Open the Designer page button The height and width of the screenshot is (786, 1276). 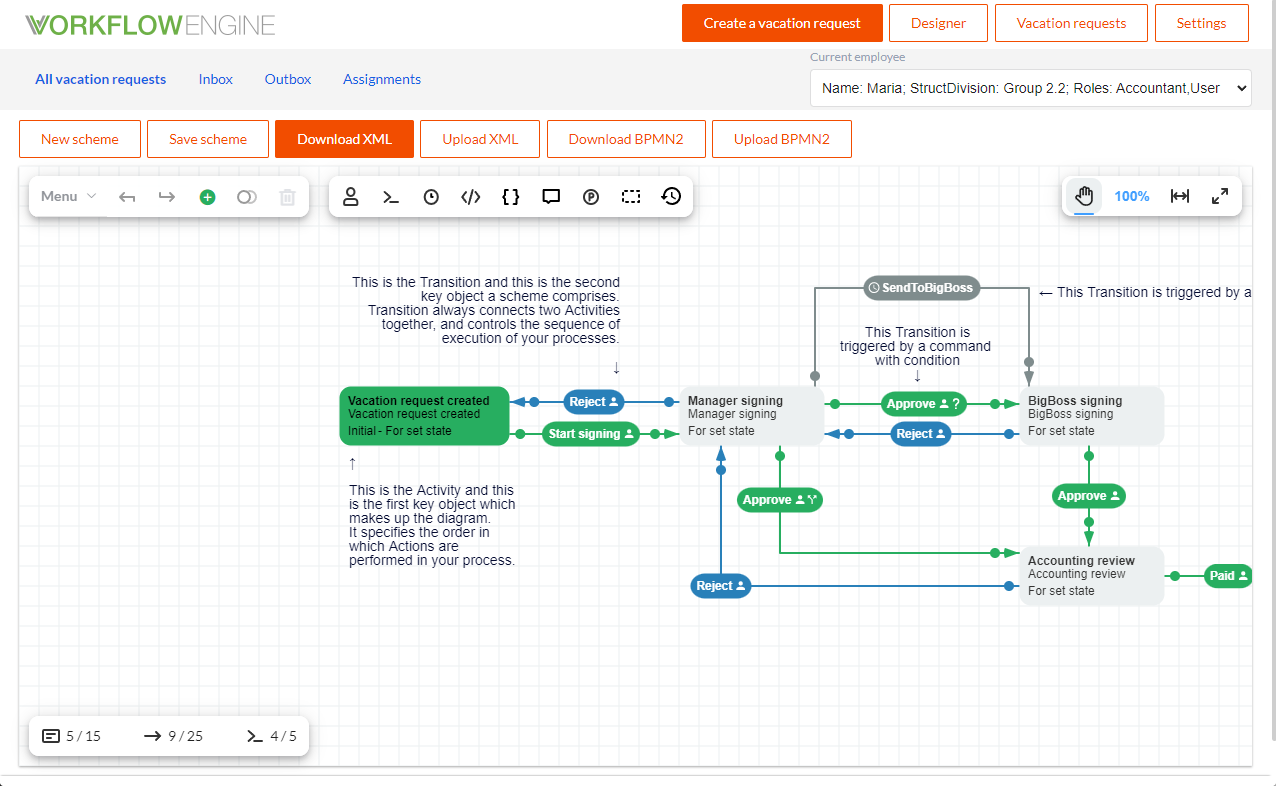click(938, 23)
